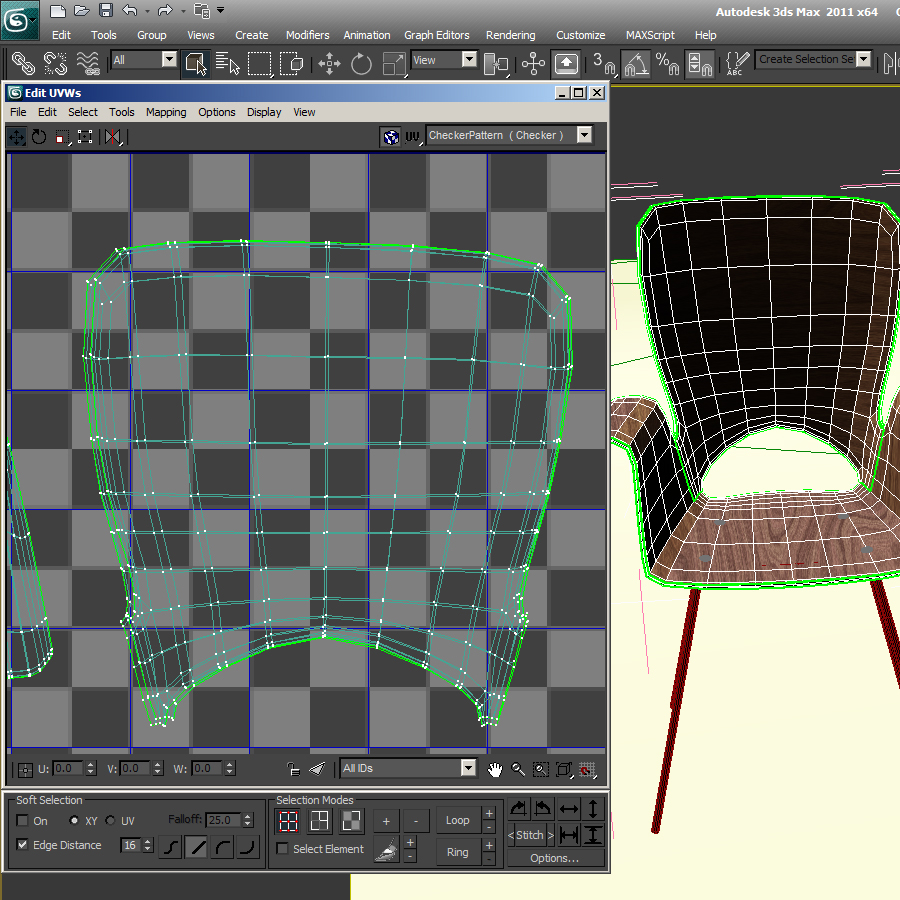The image size is (900, 900).
Task: Select the Move tool in the UVW editor
Action: click(16, 137)
